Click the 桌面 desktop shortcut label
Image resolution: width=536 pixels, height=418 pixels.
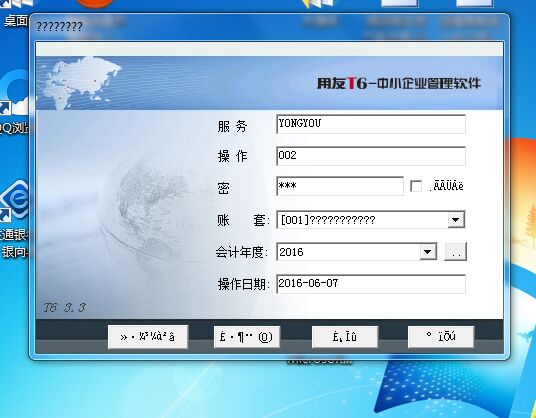(x=15, y=21)
